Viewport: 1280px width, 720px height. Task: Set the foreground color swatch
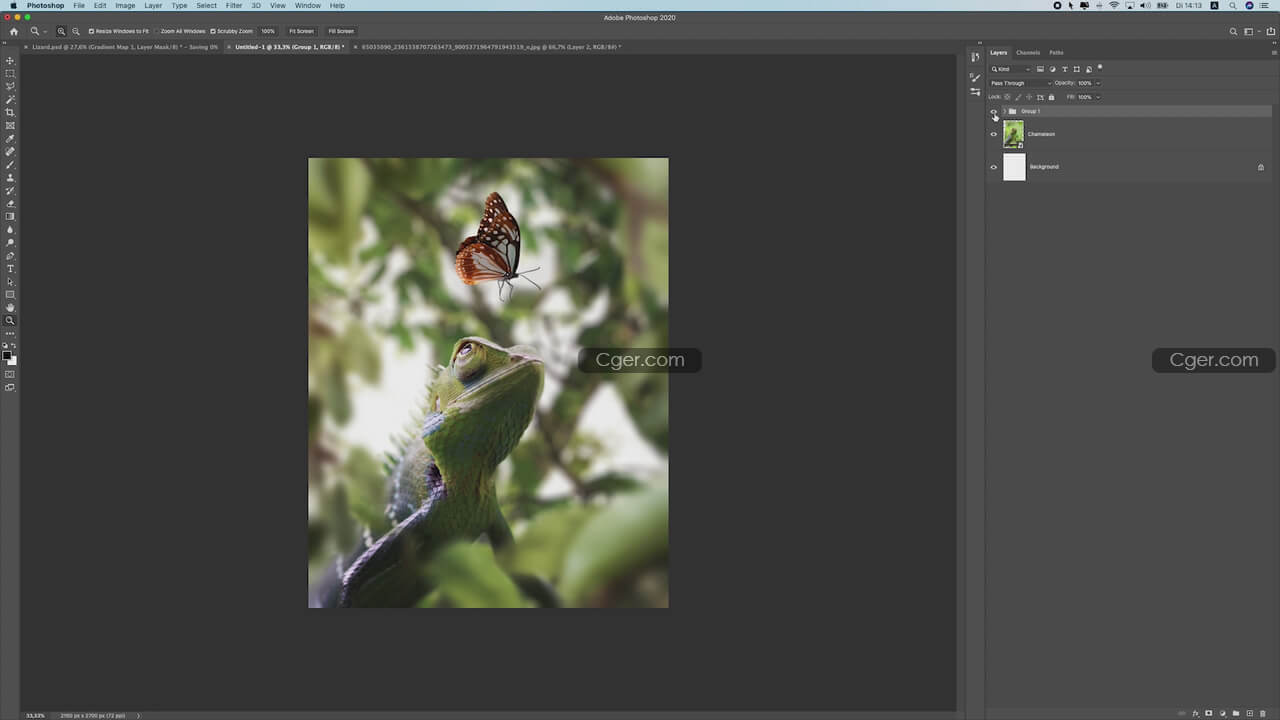7,356
